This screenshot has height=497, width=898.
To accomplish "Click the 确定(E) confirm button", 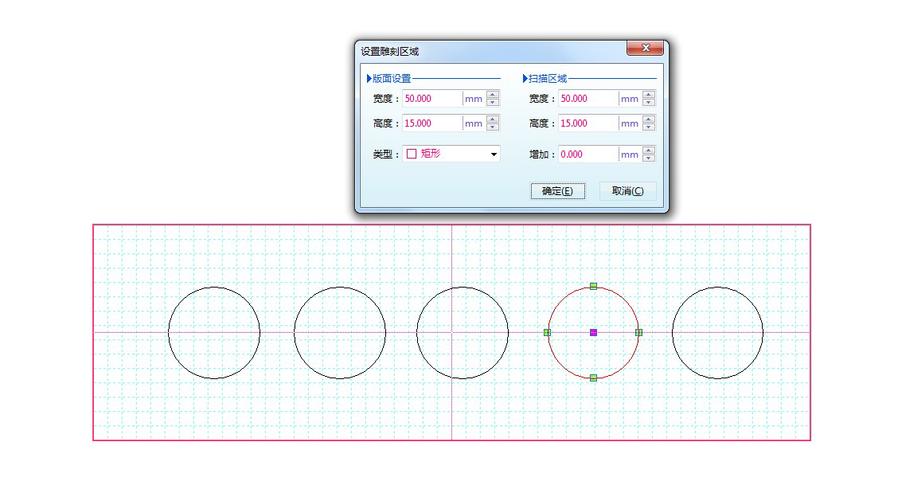I will [x=556, y=191].
